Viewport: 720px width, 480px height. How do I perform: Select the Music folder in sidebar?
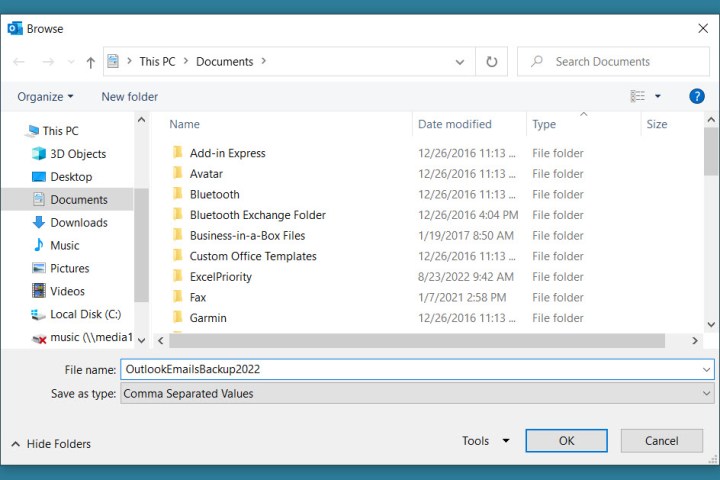(x=64, y=245)
